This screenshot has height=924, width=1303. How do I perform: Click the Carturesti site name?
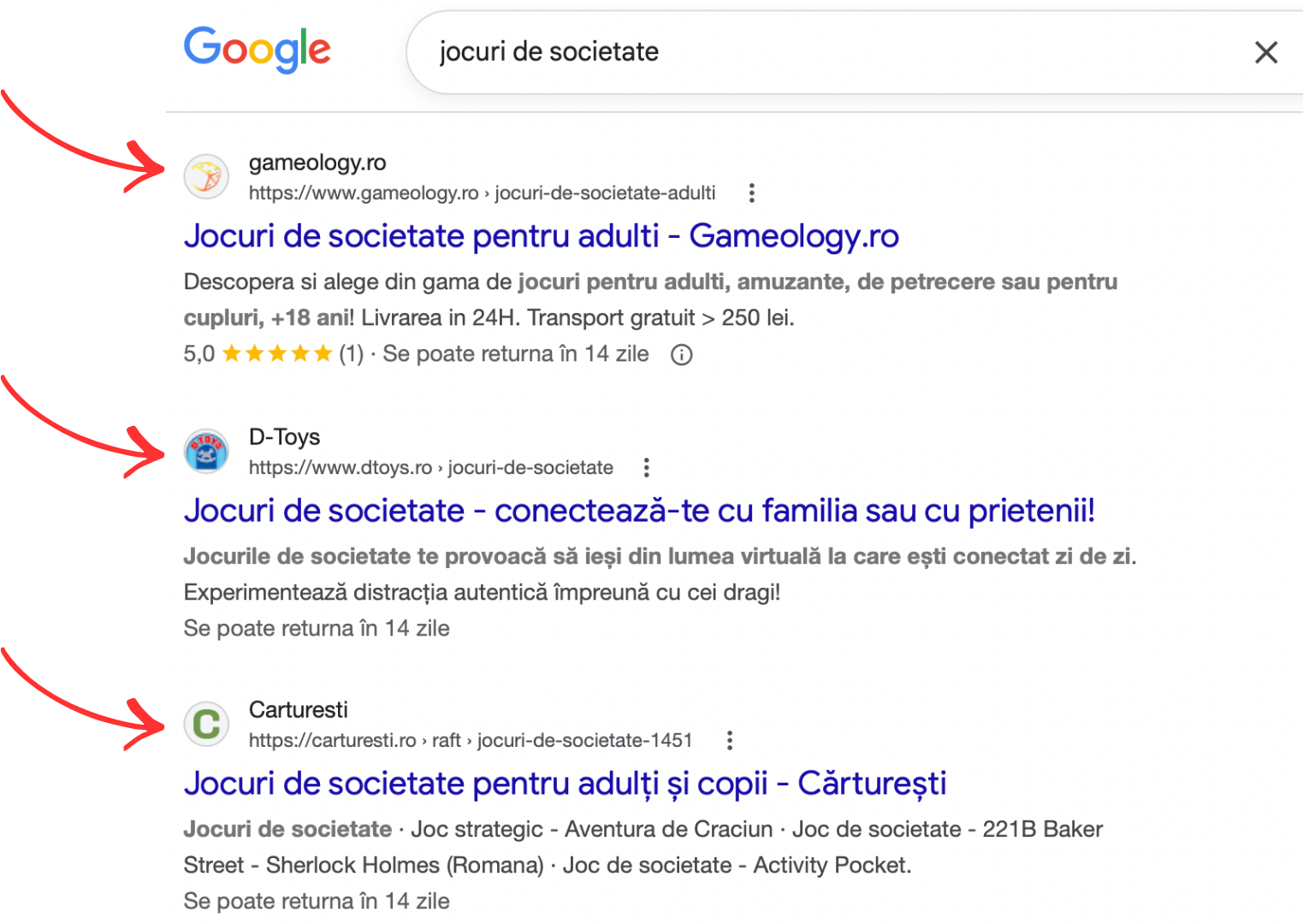click(x=298, y=710)
